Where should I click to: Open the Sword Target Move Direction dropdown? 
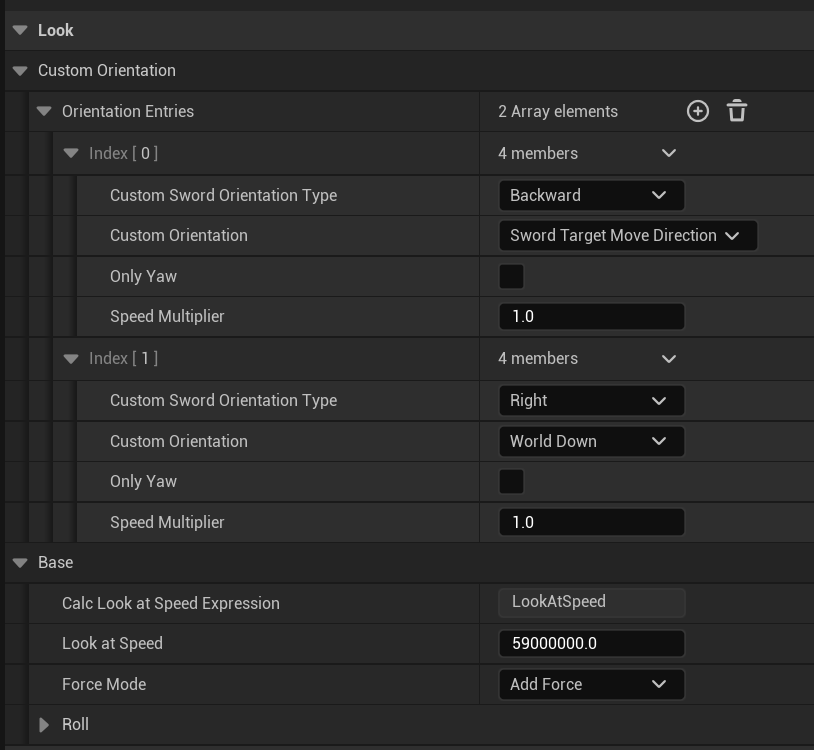627,235
